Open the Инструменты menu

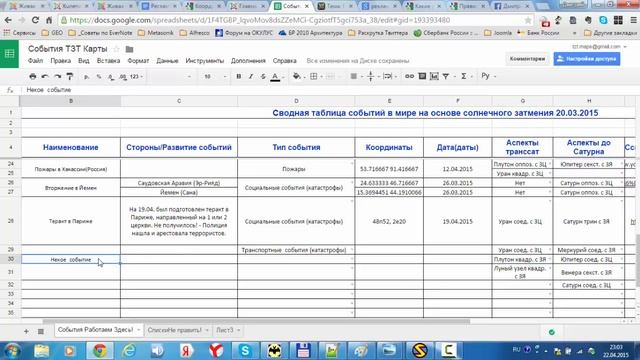205,60
